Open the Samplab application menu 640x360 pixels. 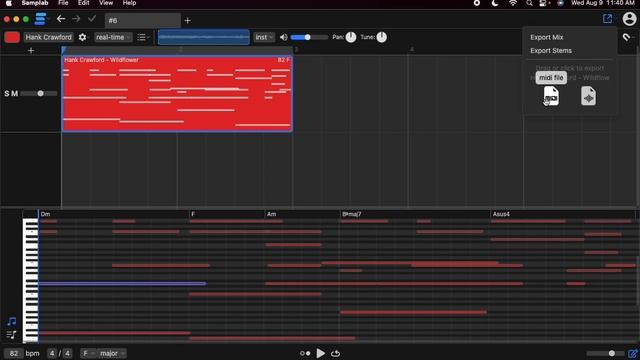35,3
